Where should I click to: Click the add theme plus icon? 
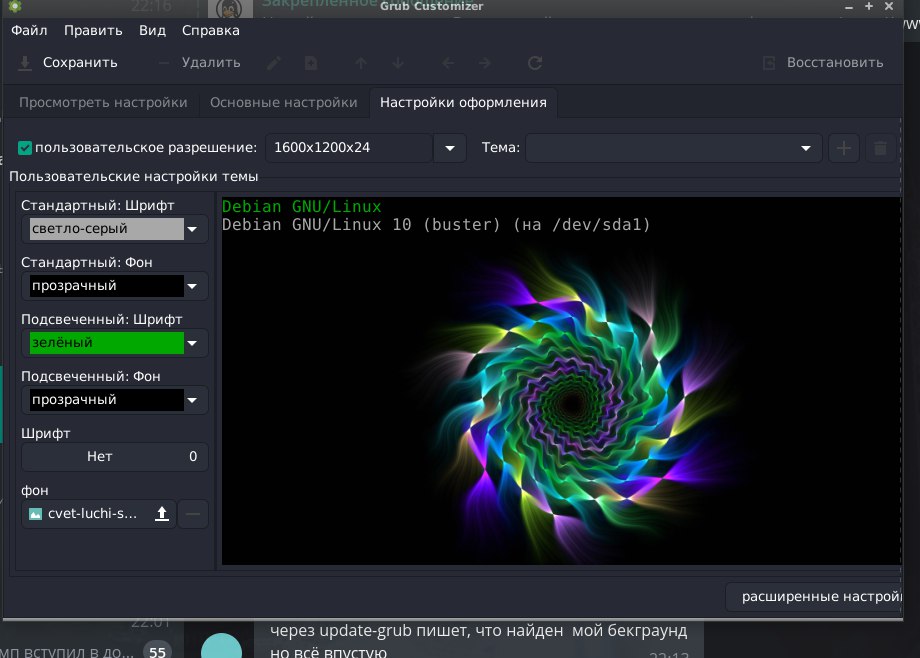click(x=844, y=148)
